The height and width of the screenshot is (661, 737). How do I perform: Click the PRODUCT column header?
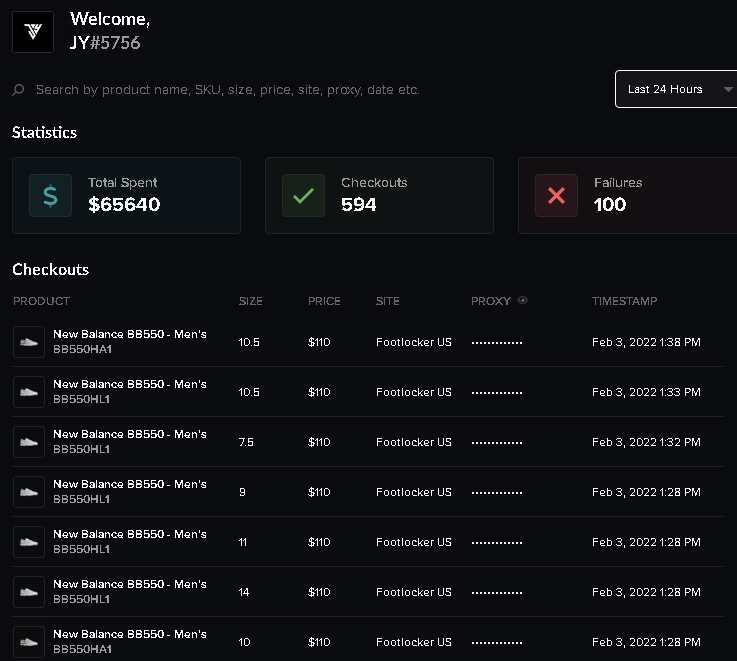[x=41, y=301]
